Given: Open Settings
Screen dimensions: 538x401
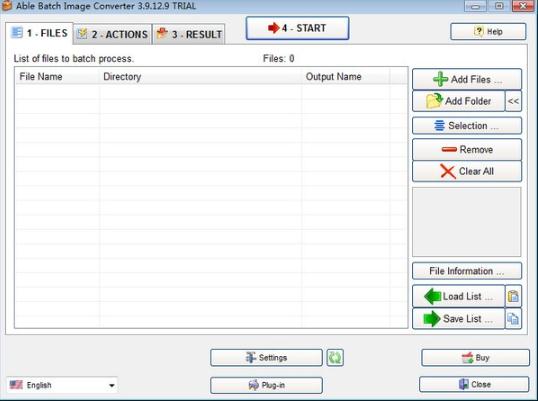Looking at the screenshot, I should [x=266, y=358].
